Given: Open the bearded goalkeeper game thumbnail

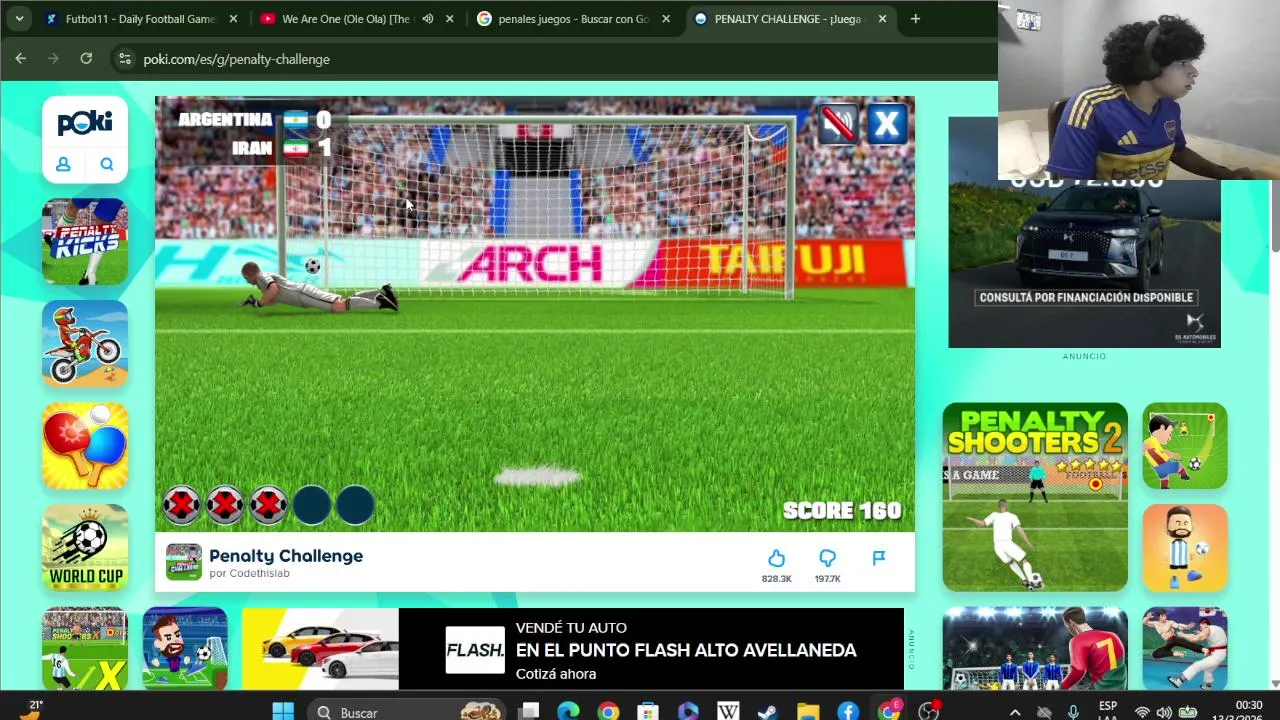Looking at the screenshot, I should coord(185,649).
